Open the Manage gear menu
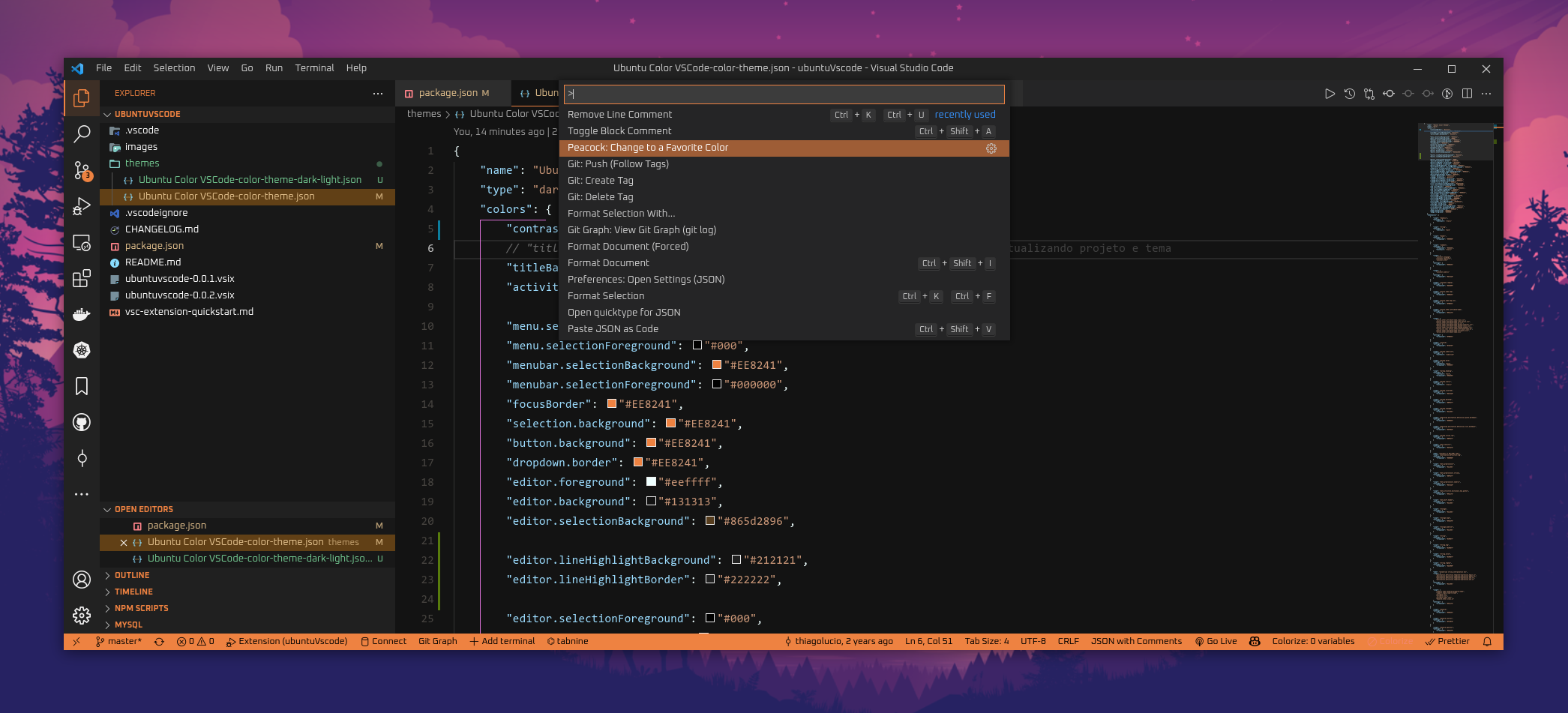 tap(82, 616)
